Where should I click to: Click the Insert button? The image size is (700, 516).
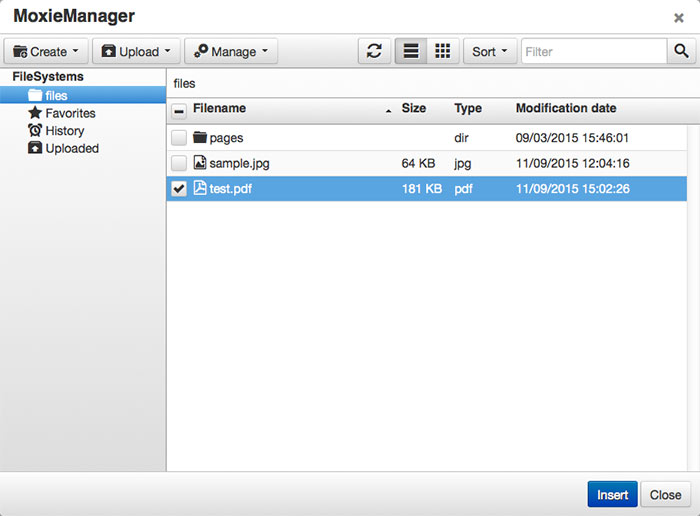tap(612, 494)
